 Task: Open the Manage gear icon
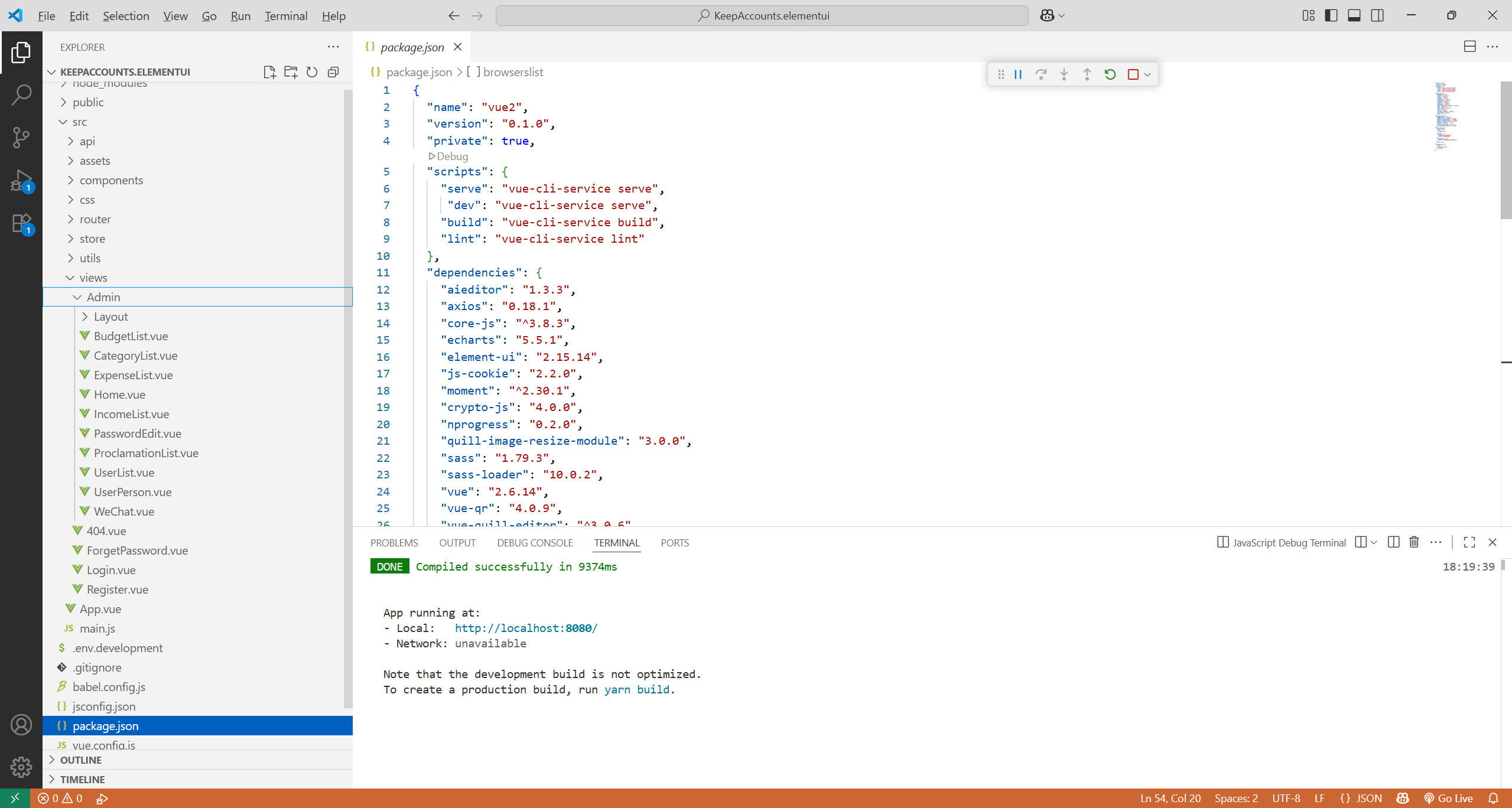click(x=21, y=767)
